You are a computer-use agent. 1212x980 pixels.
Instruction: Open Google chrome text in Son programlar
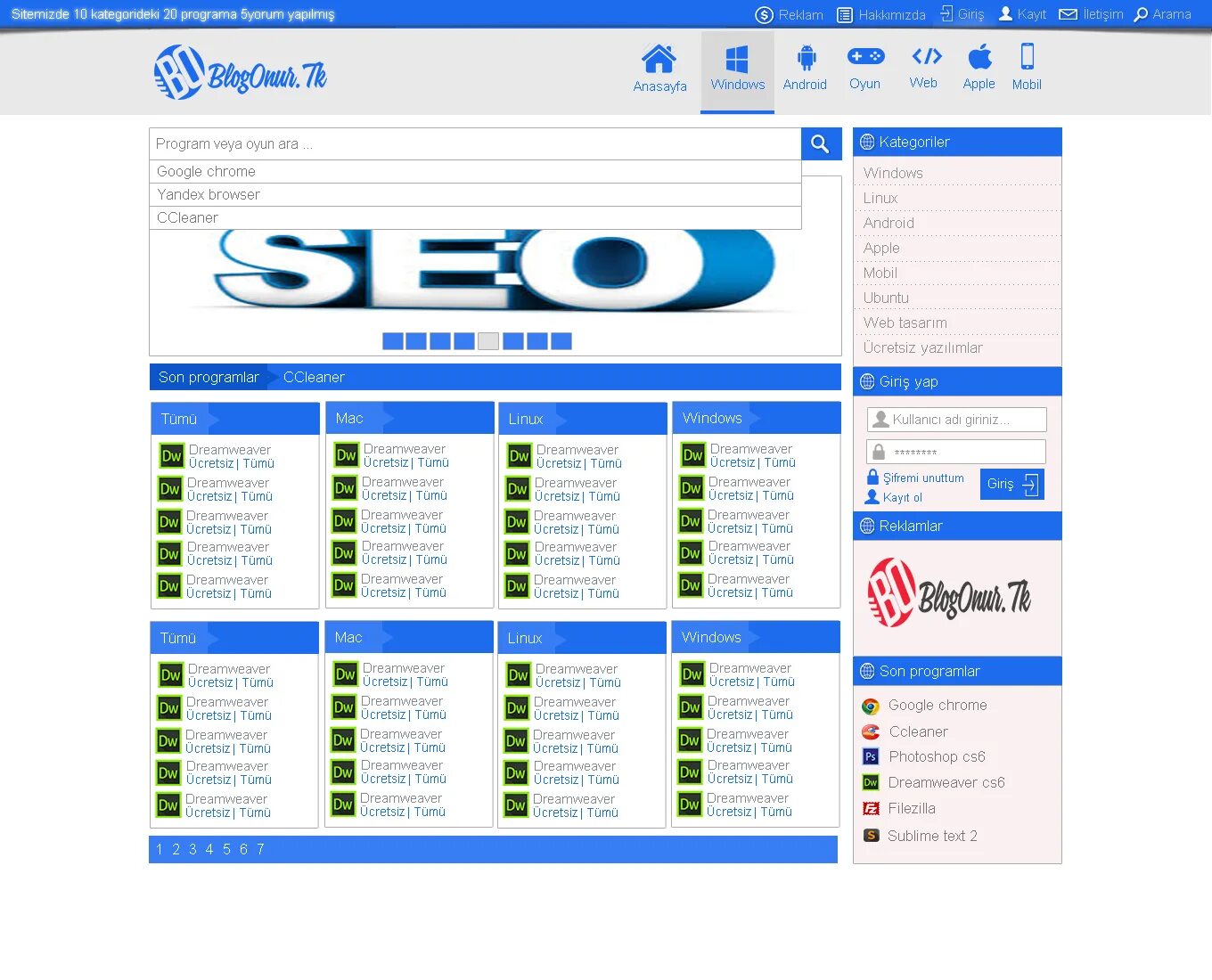point(938,706)
